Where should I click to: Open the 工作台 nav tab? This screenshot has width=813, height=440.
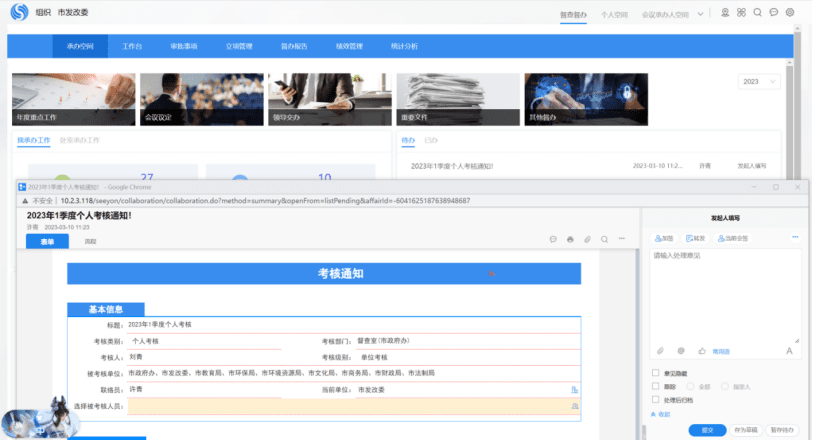[x=132, y=46]
